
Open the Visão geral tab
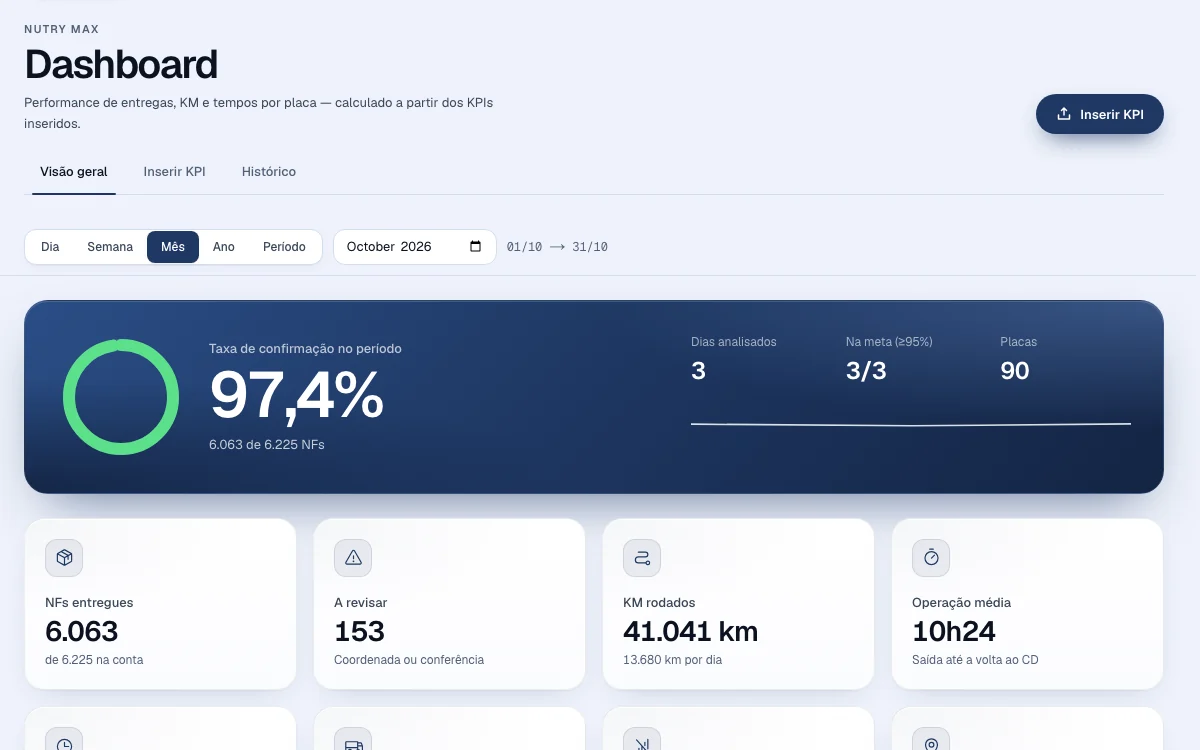[x=74, y=172]
